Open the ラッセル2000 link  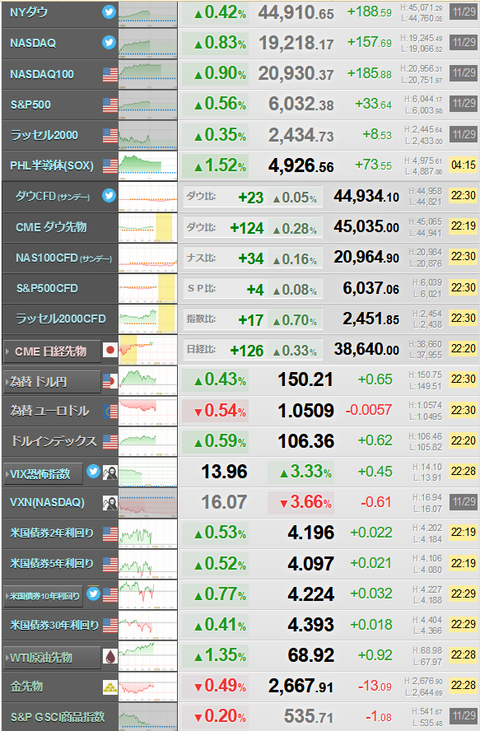click(44, 135)
